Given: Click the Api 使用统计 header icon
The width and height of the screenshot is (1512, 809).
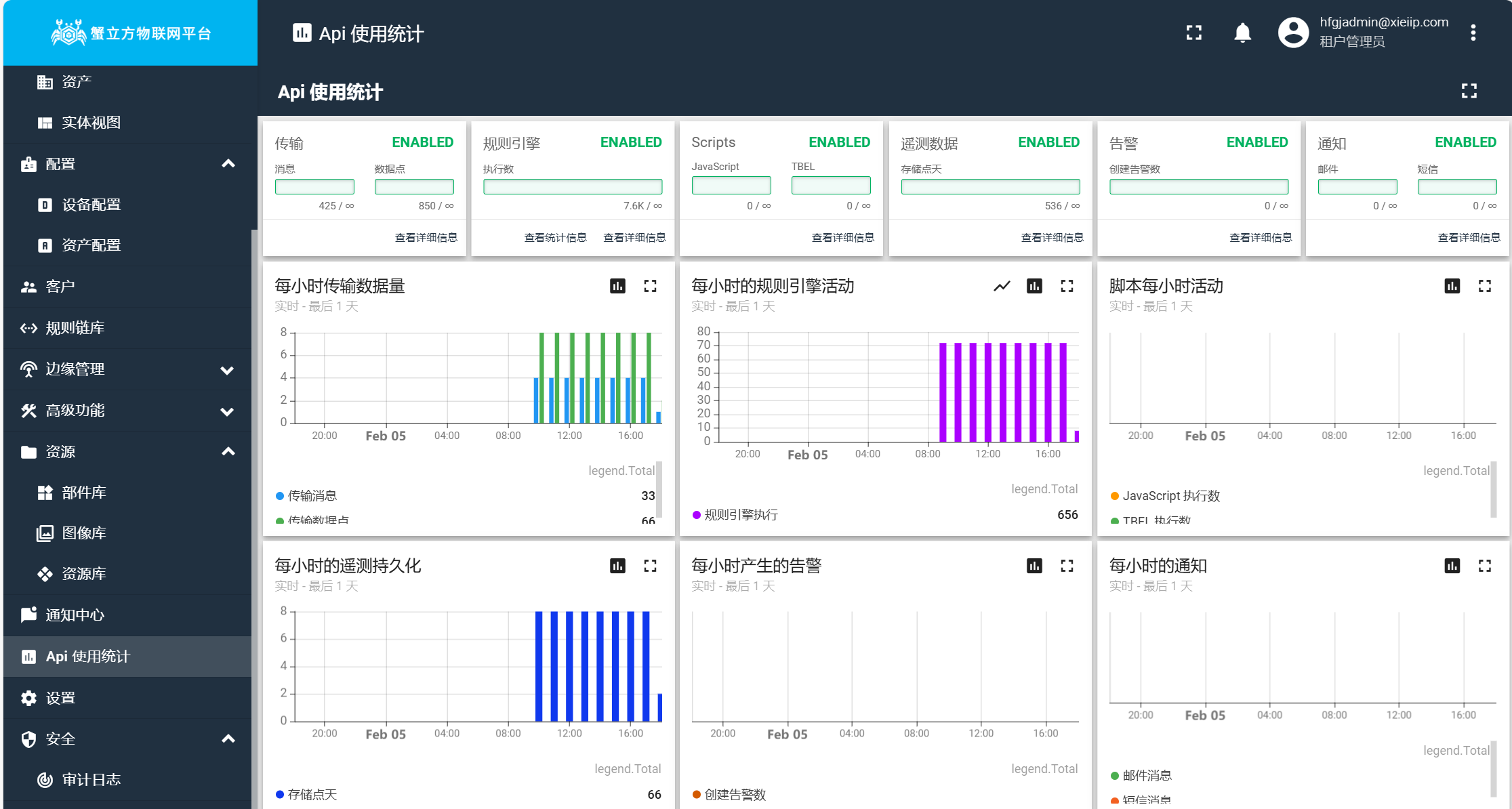Looking at the screenshot, I should tap(302, 33).
